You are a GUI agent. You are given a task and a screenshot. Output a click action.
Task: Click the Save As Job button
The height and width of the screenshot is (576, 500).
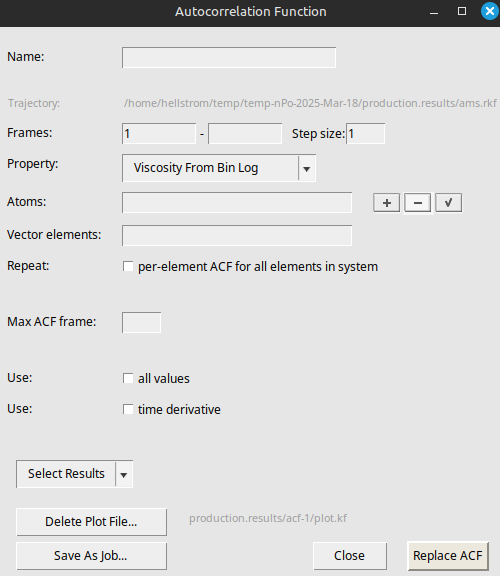pos(91,556)
